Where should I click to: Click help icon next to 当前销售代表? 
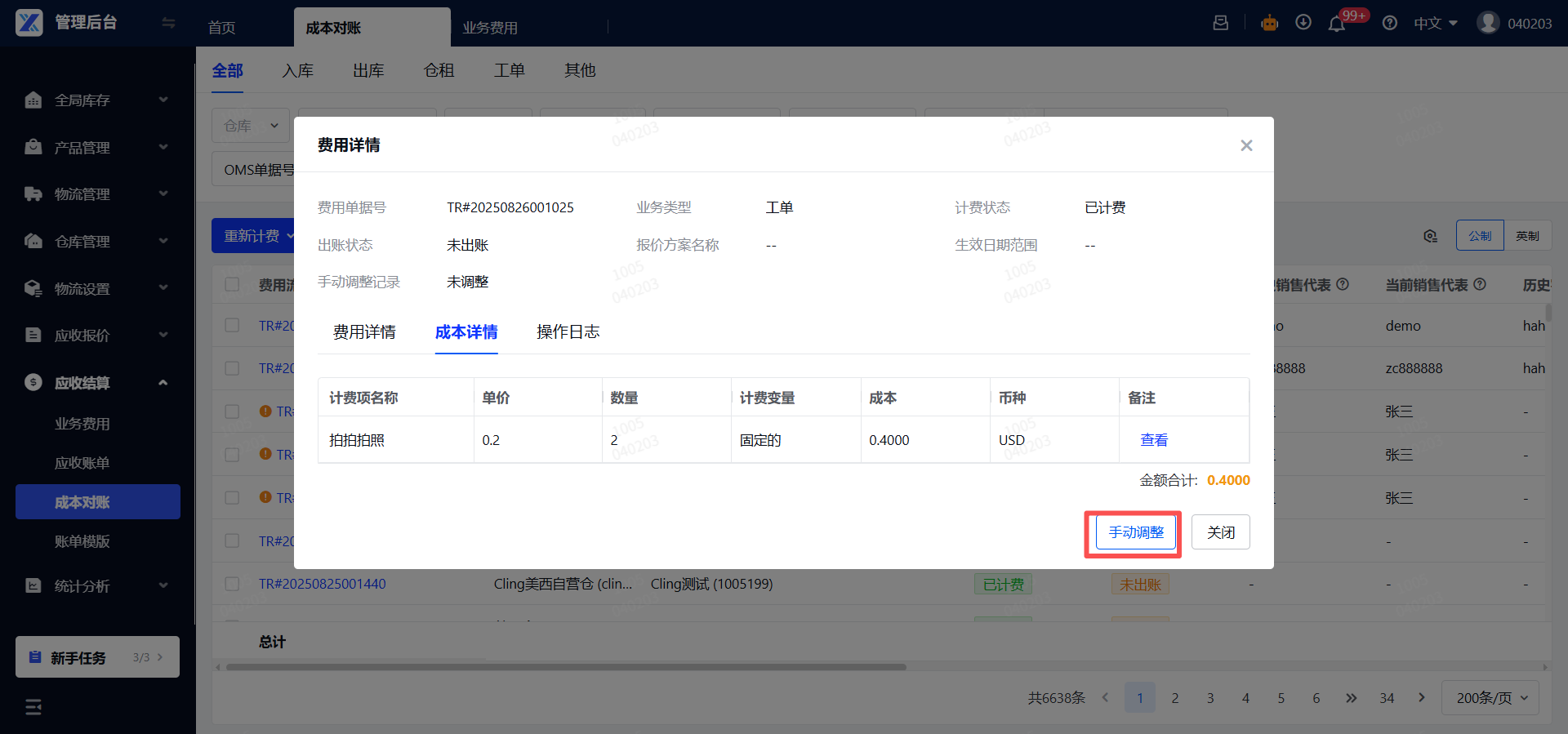pyautogui.click(x=1480, y=284)
